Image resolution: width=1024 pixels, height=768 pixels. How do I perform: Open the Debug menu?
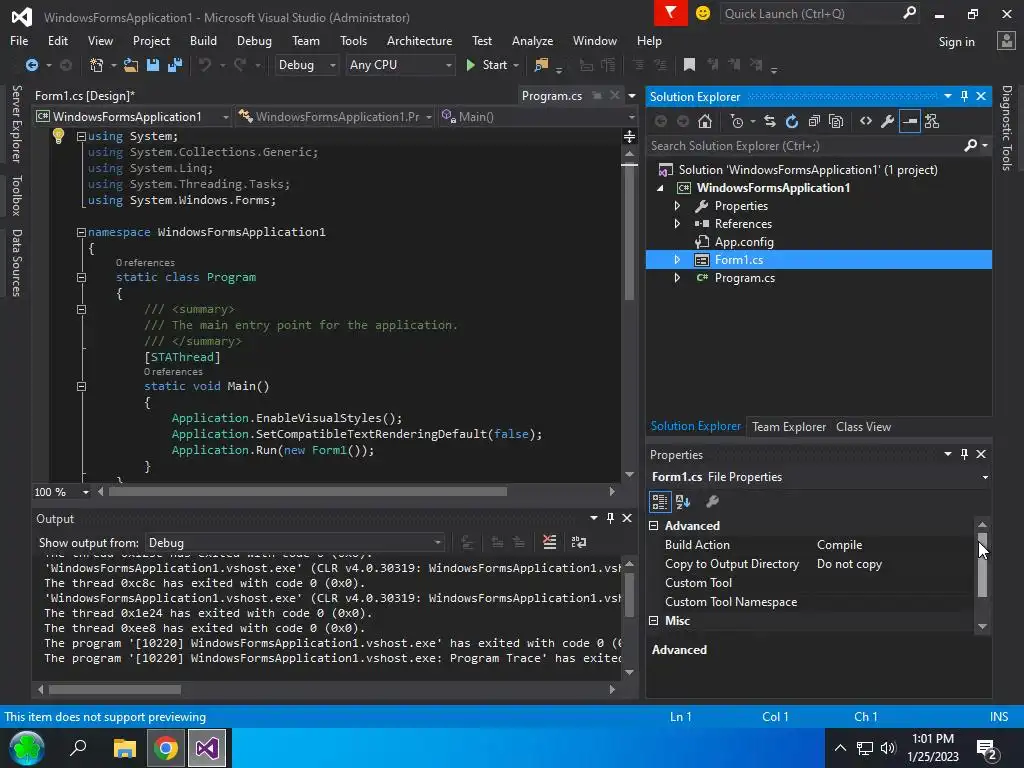click(254, 40)
